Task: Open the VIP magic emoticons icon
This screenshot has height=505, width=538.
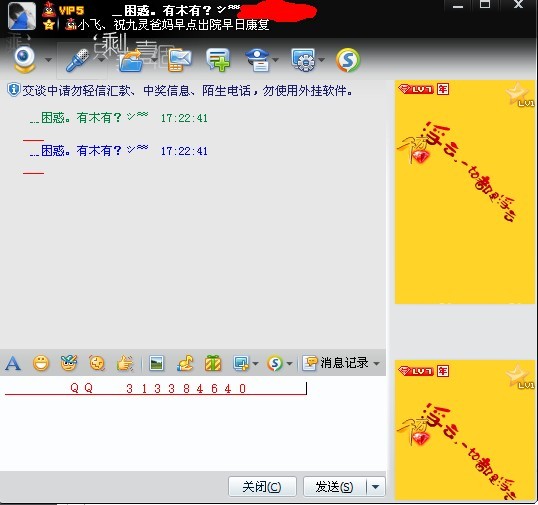Action: point(69,363)
